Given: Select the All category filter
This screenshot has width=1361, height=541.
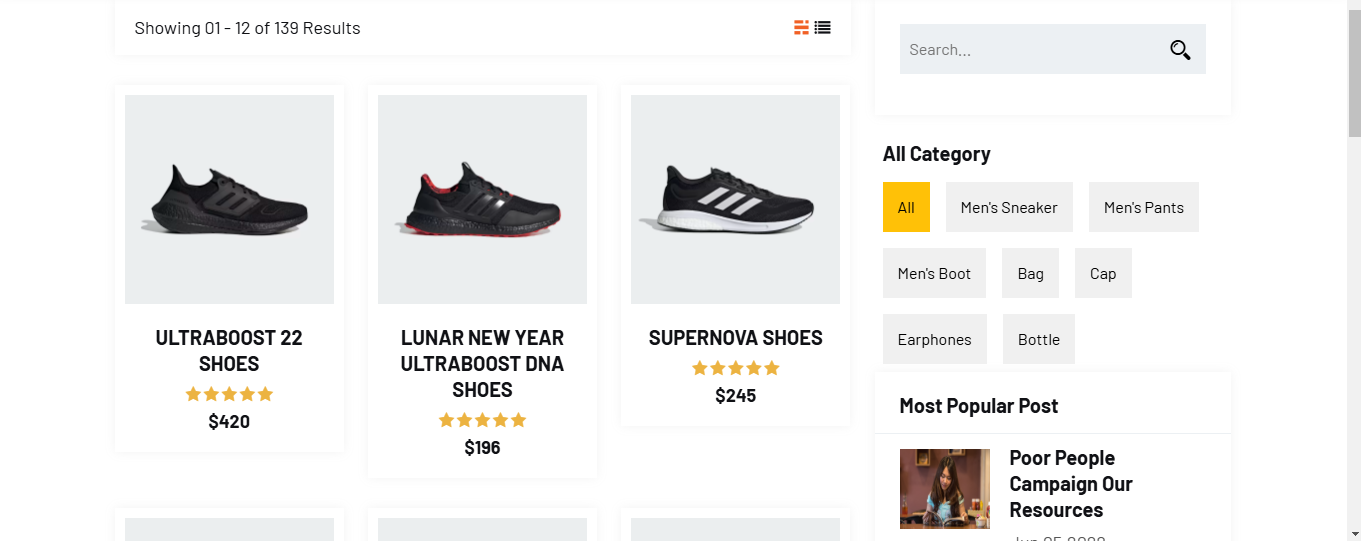Looking at the screenshot, I should point(906,207).
